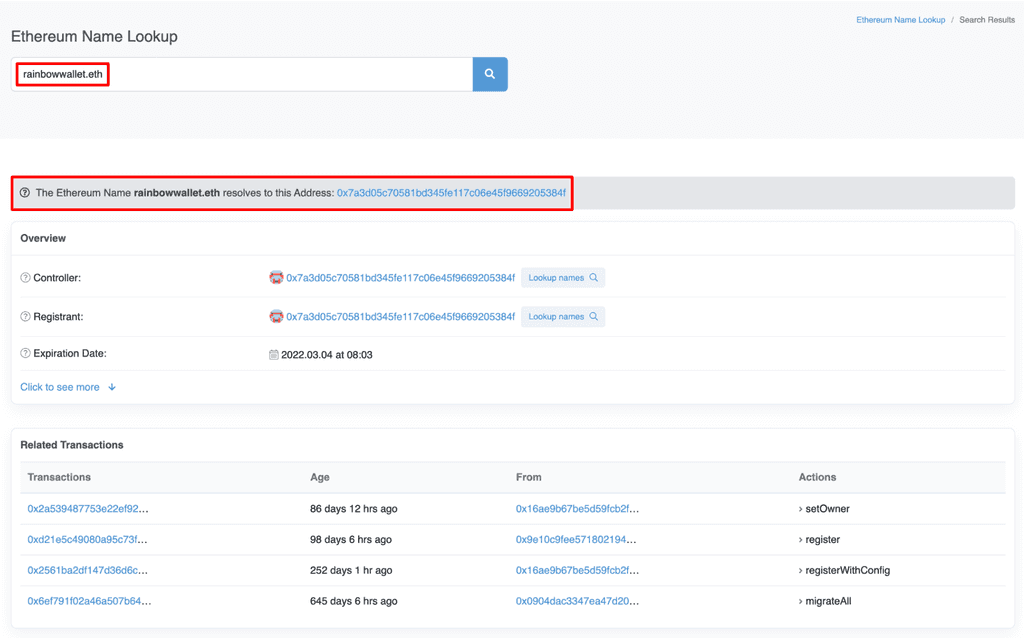Expand Click to see more details

68,387
